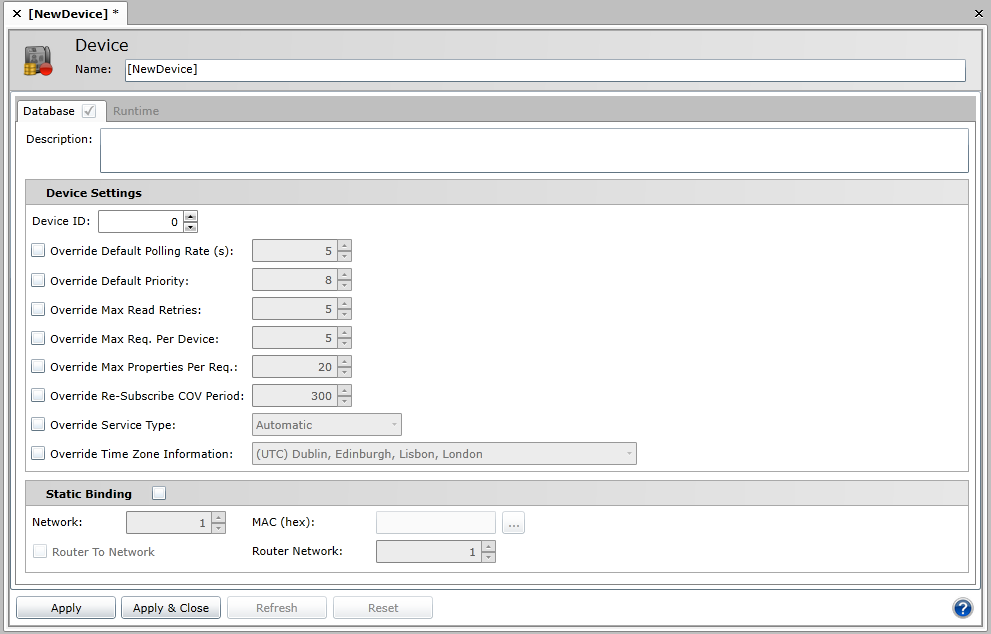Switch to the Database tab

pyautogui.click(x=49, y=111)
